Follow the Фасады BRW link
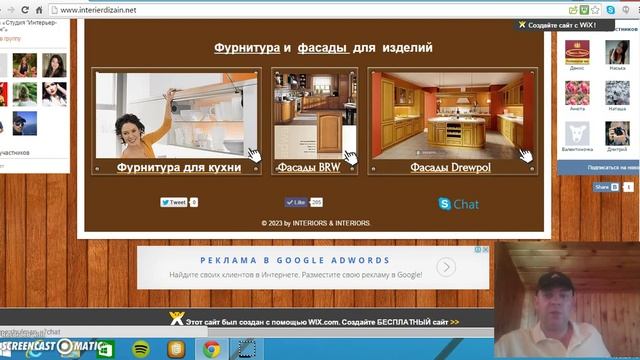The image size is (640, 360). [309, 167]
